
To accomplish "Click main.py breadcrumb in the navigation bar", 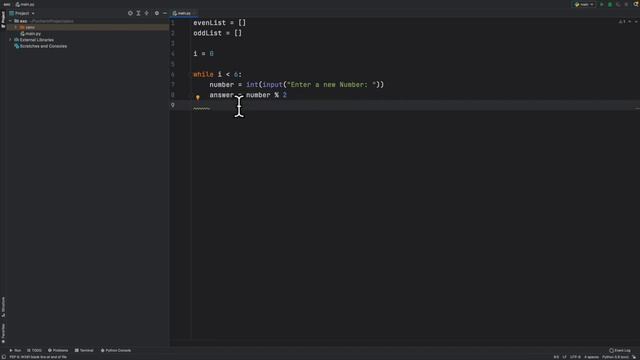I will (25, 4).
